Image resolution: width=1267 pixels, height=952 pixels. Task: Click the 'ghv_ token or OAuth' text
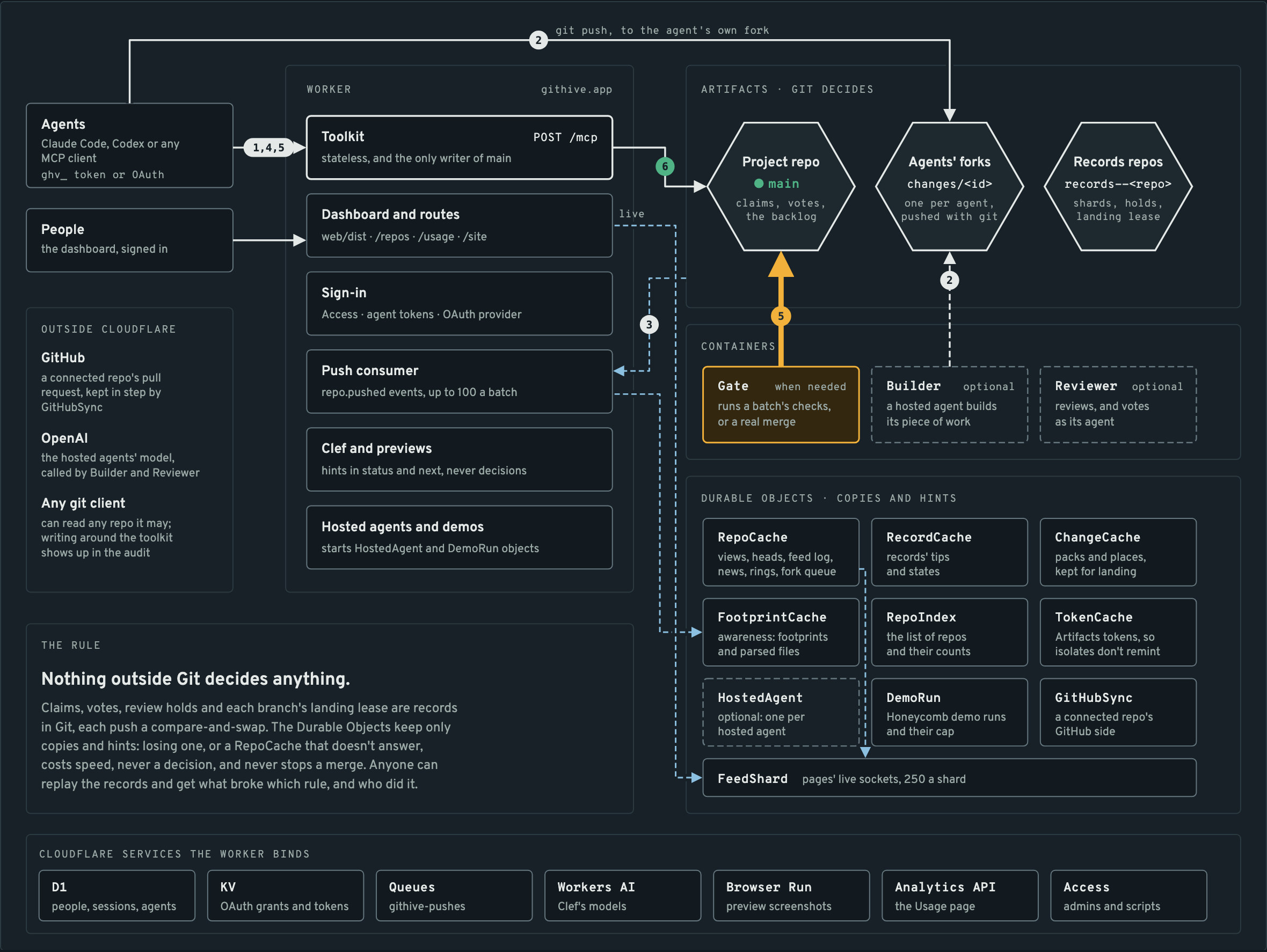tap(103, 174)
